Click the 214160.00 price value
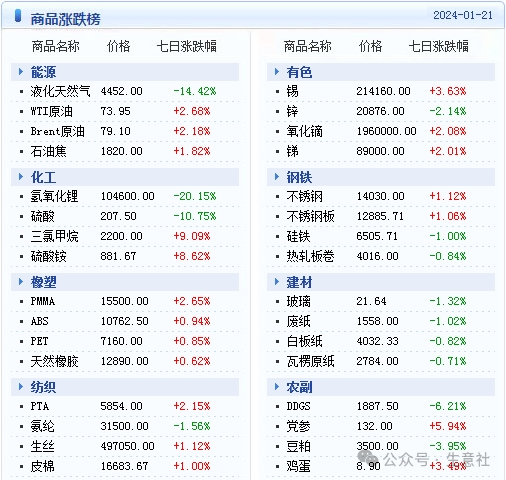Image resolution: width=506 pixels, height=480 pixels. coord(383,91)
